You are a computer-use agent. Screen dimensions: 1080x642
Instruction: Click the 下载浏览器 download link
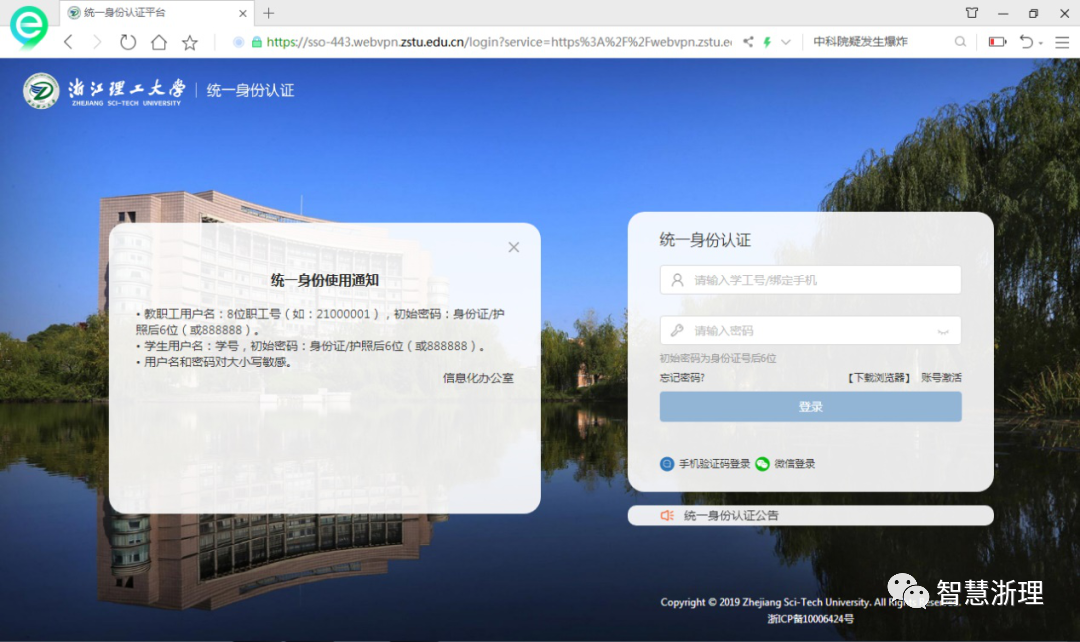click(879, 378)
